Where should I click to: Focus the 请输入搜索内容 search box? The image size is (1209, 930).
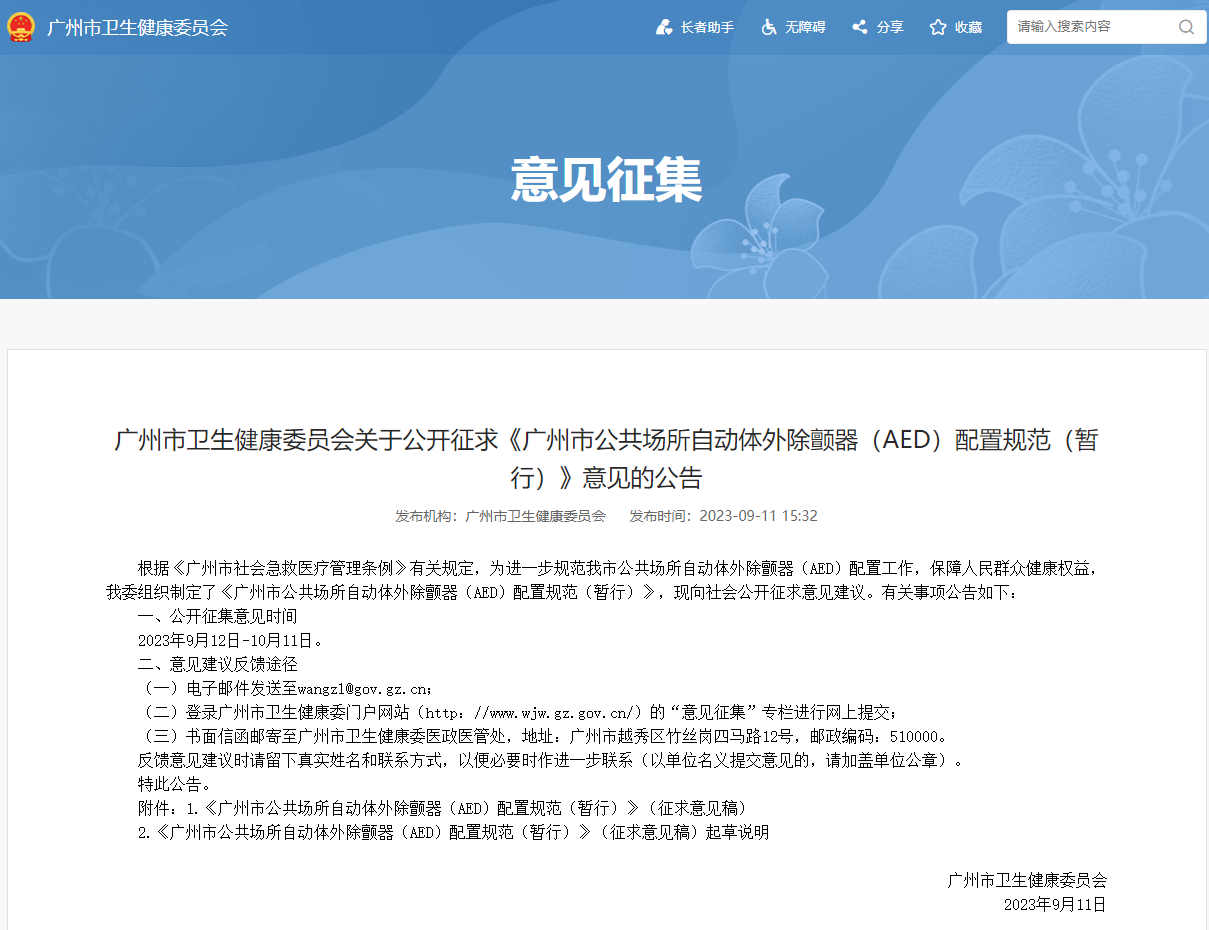coord(1090,27)
